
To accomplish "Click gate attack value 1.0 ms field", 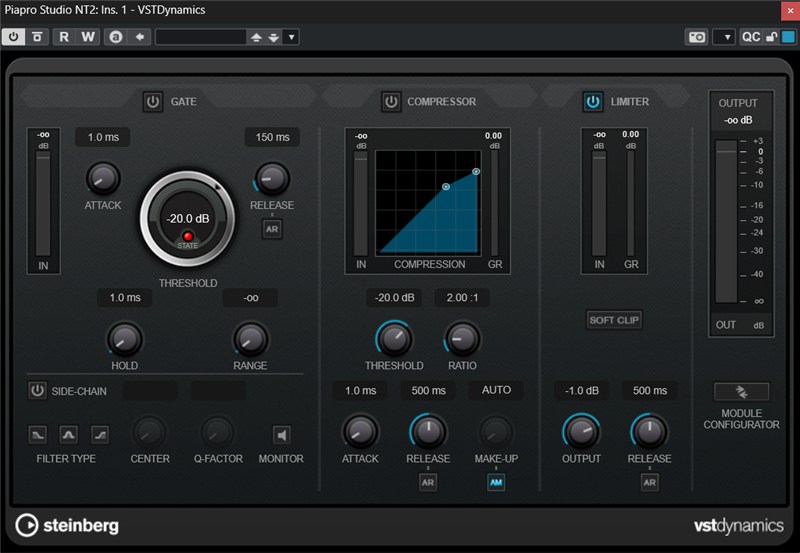I will [x=103, y=137].
